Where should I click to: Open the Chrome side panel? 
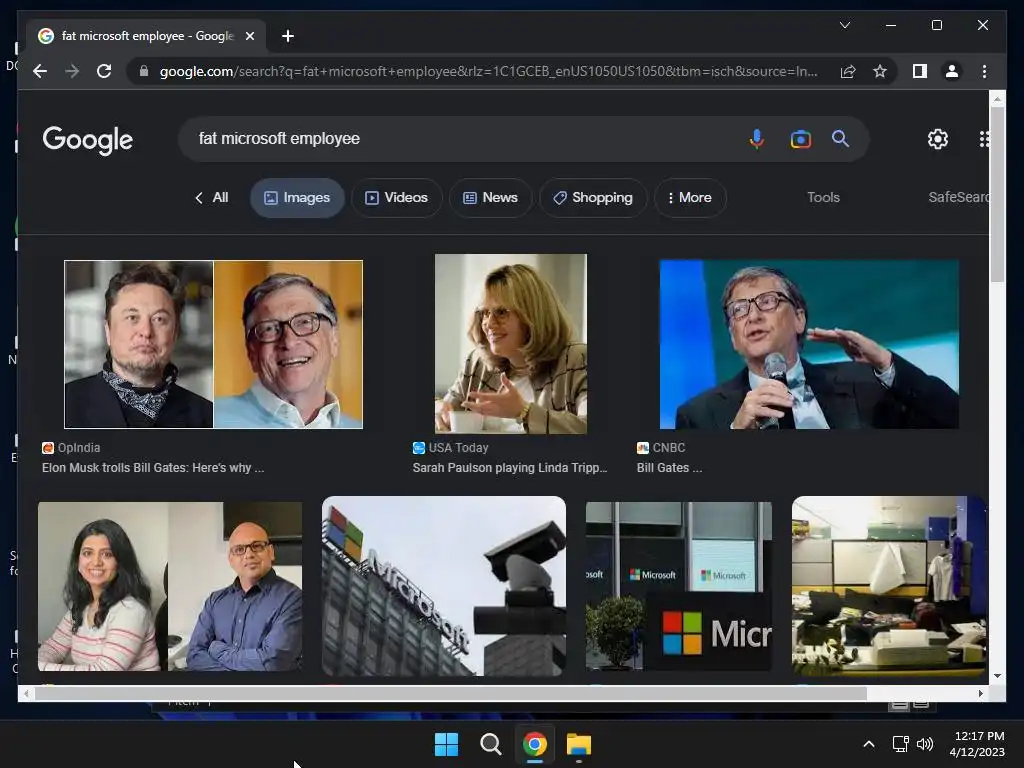coord(920,71)
